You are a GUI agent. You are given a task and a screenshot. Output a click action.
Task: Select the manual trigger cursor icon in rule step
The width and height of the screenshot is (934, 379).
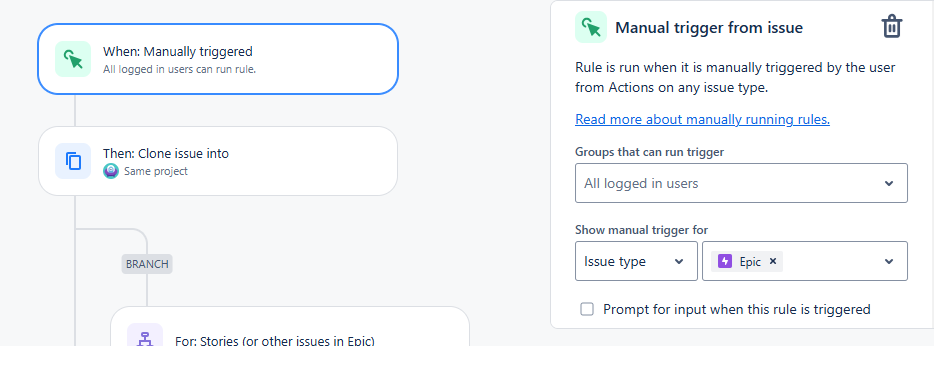pyautogui.click(x=73, y=59)
